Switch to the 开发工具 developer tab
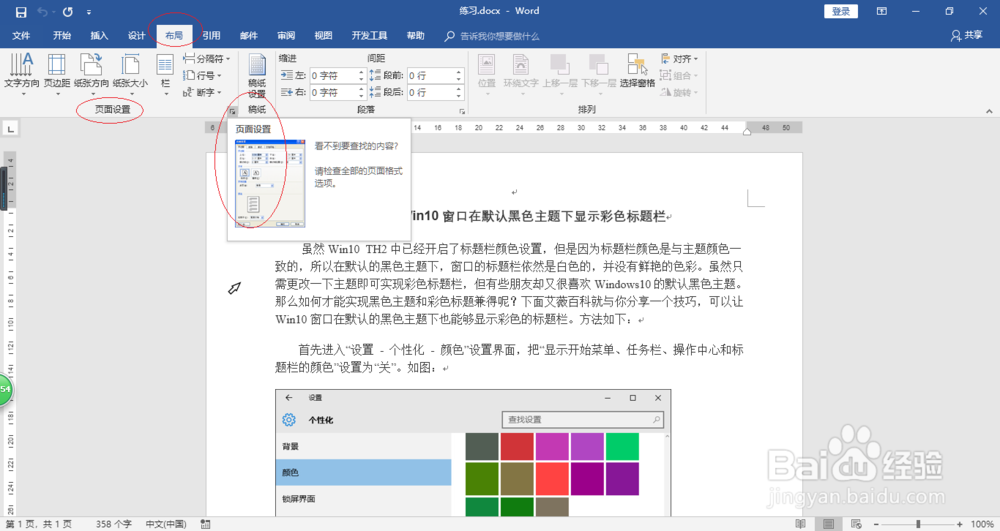 [x=369, y=36]
